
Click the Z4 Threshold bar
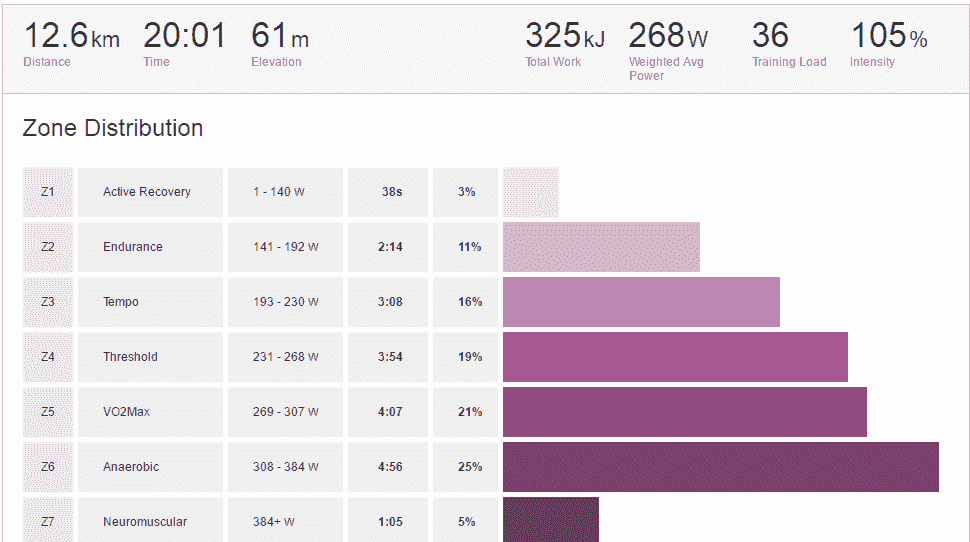[675, 357]
